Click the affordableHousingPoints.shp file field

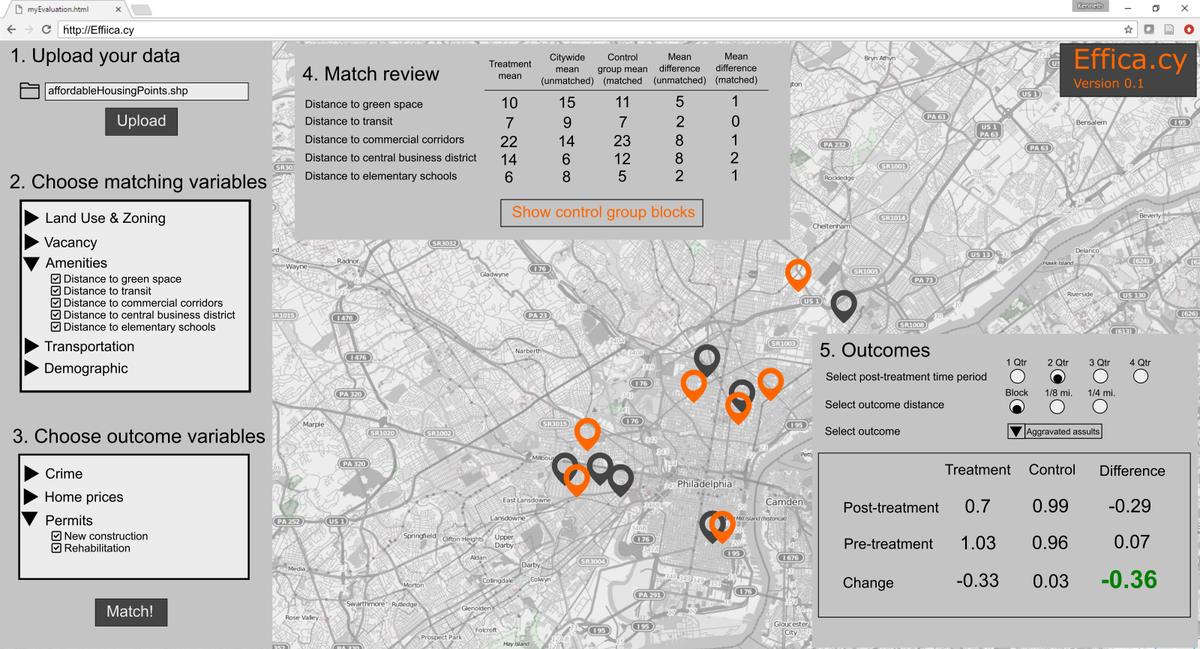coord(146,91)
